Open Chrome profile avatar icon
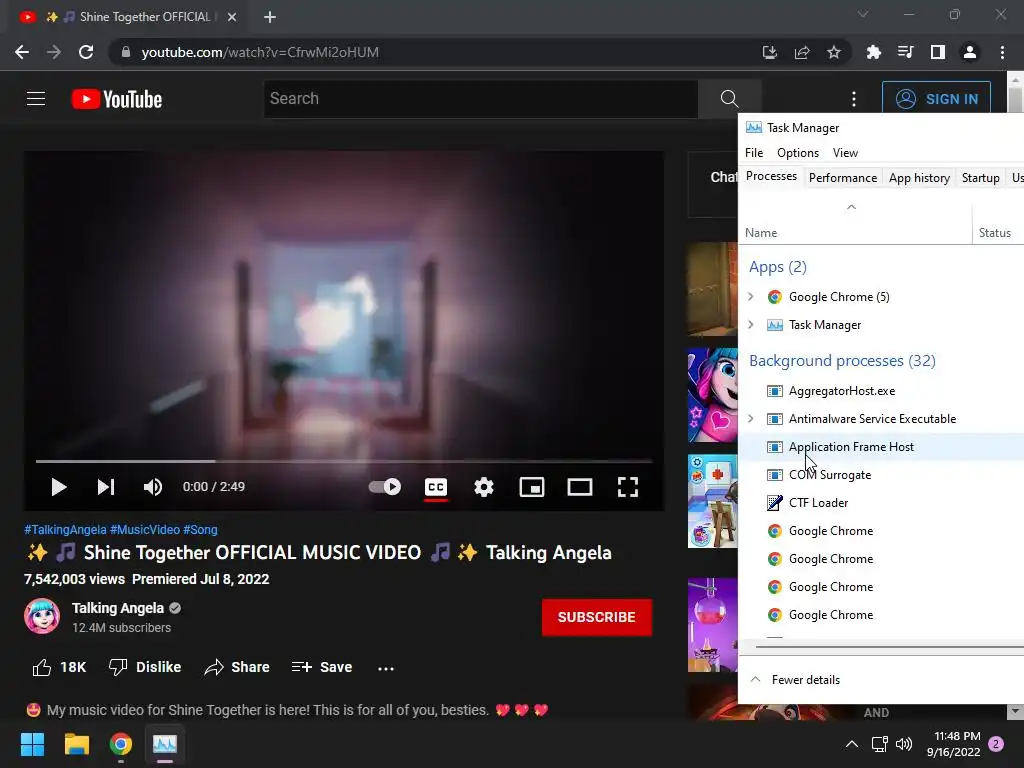Screen dimensions: 1024x768 point(970,52)
